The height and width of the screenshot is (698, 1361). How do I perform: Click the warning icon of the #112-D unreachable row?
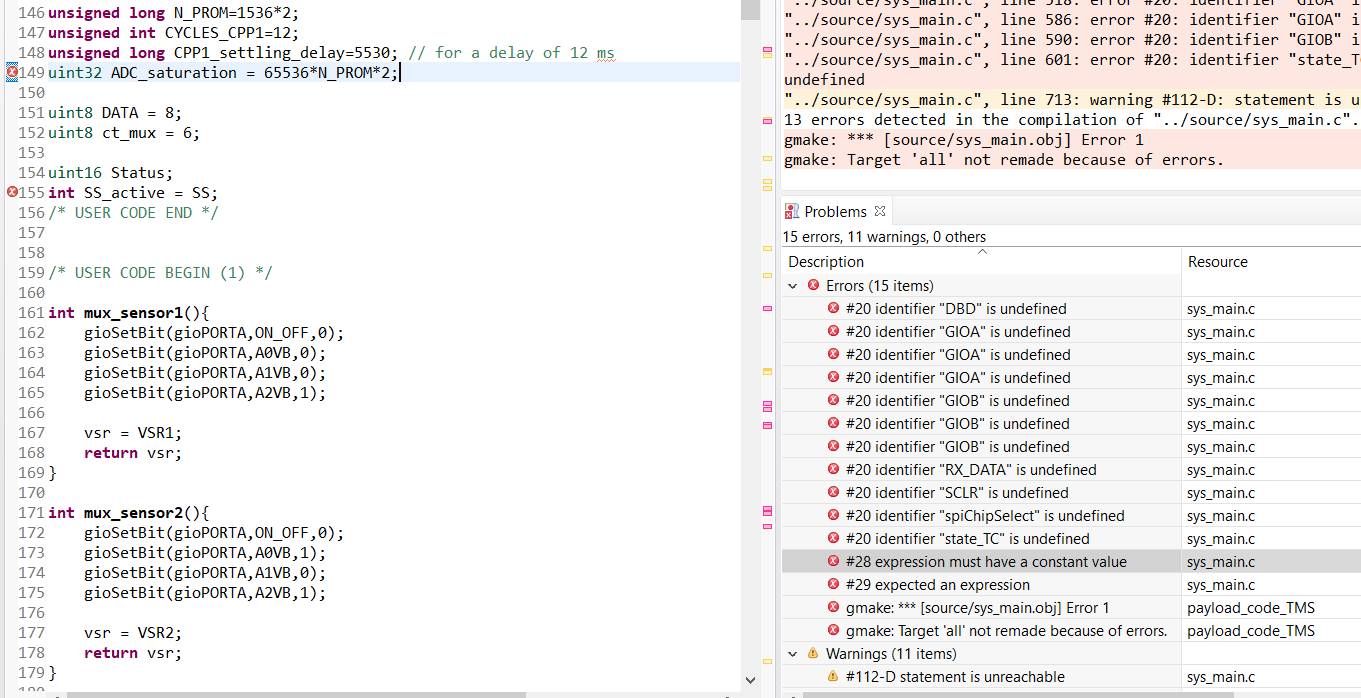833,676
